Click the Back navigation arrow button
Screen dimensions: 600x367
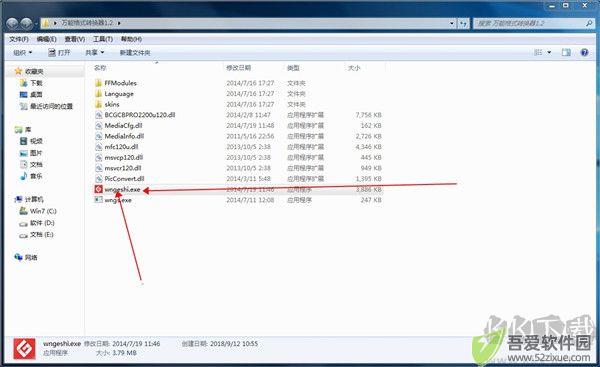[x=12, y=24]
